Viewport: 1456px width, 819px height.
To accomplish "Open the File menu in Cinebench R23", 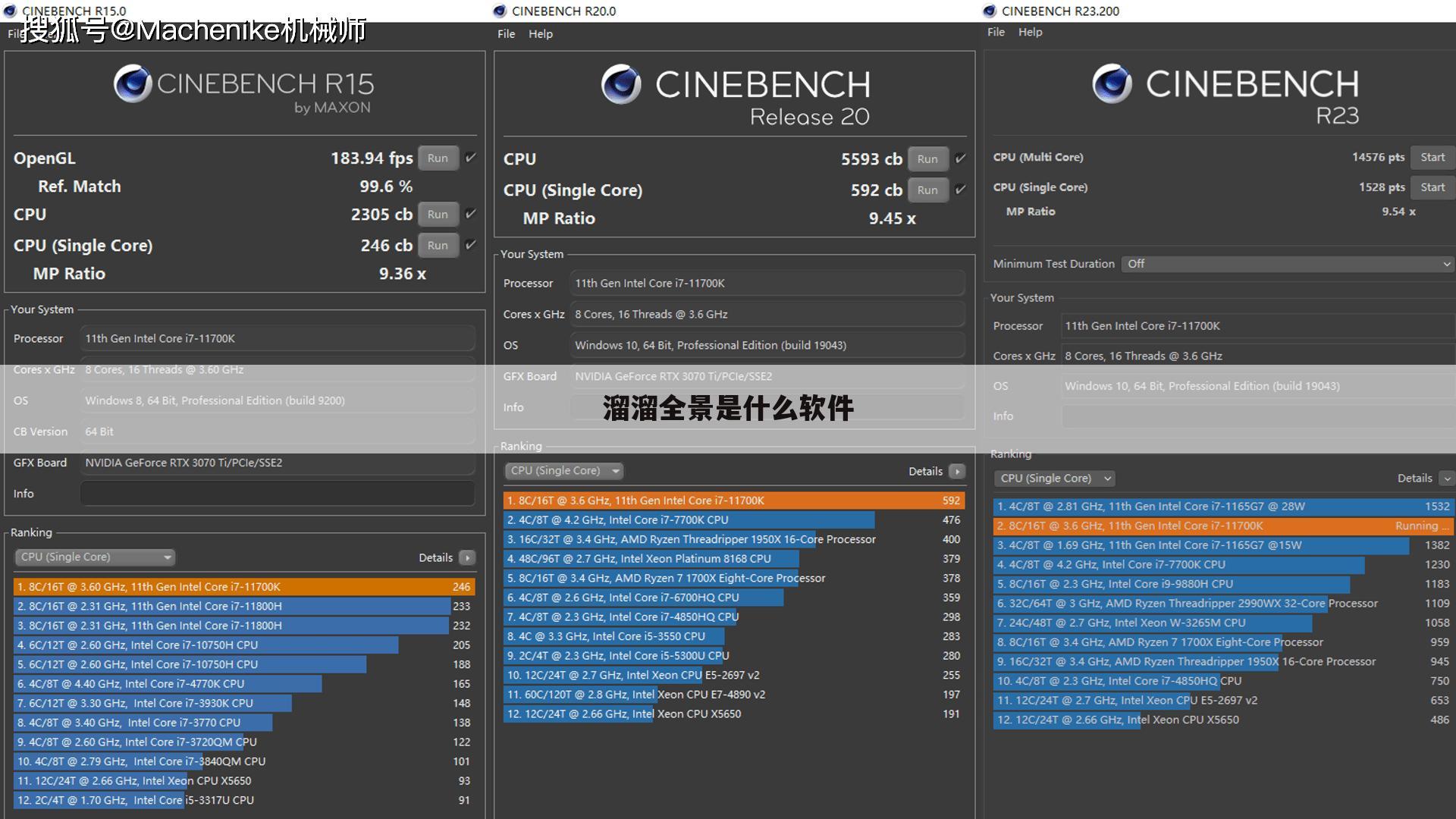I will pos(996,32).
